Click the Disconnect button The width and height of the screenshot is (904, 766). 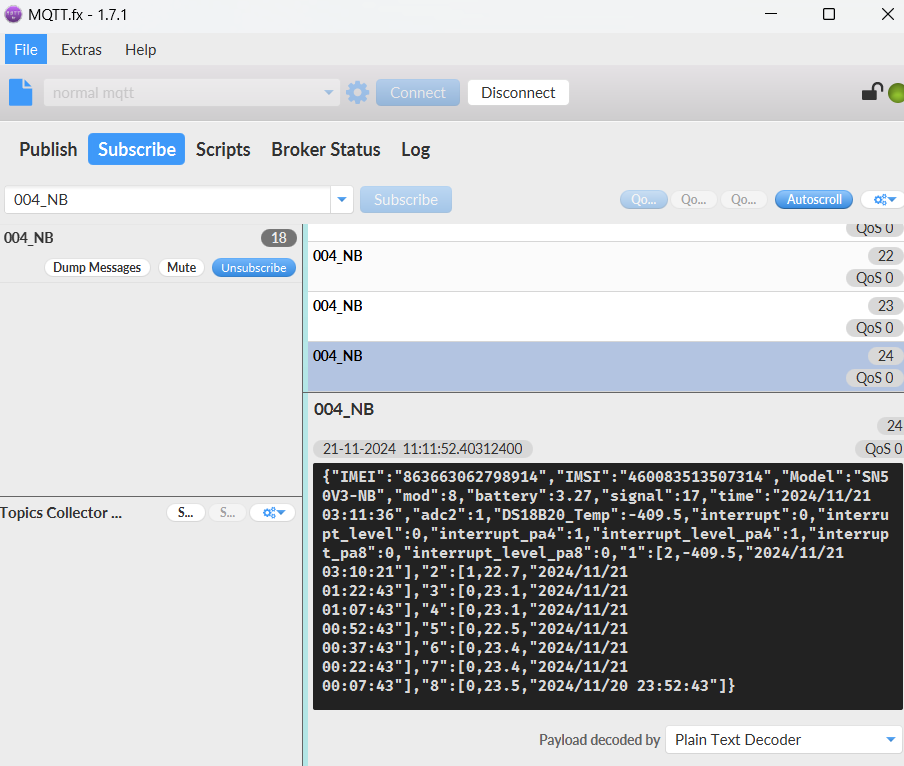[518, 92]
